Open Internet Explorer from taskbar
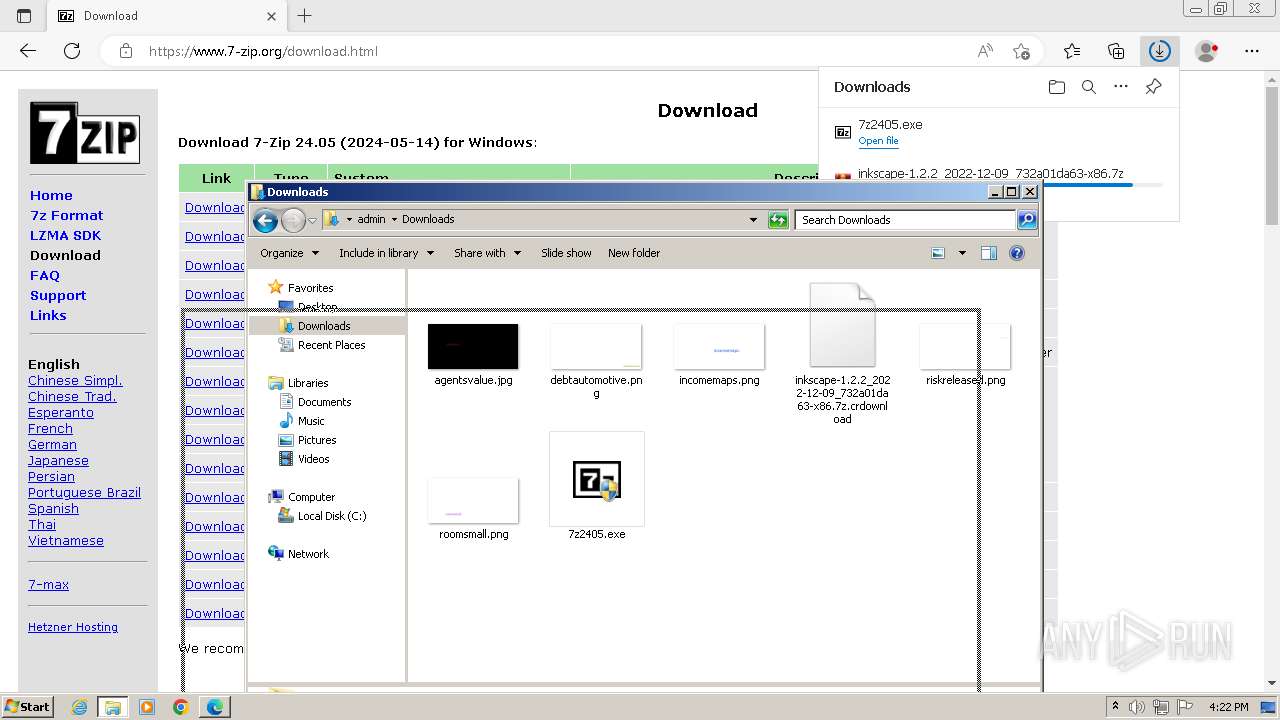Viewport: 1280px width, 720px height. point(79,707)
